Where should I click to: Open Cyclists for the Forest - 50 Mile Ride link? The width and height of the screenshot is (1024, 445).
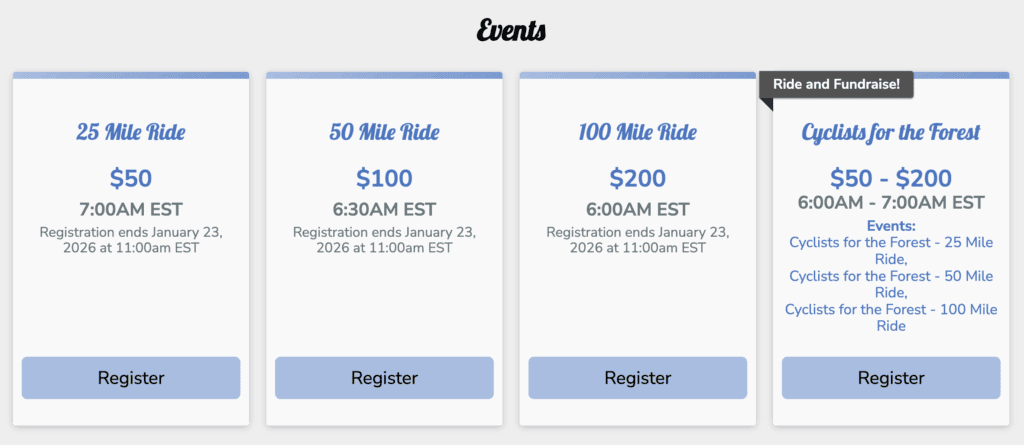tap(891, 284)
